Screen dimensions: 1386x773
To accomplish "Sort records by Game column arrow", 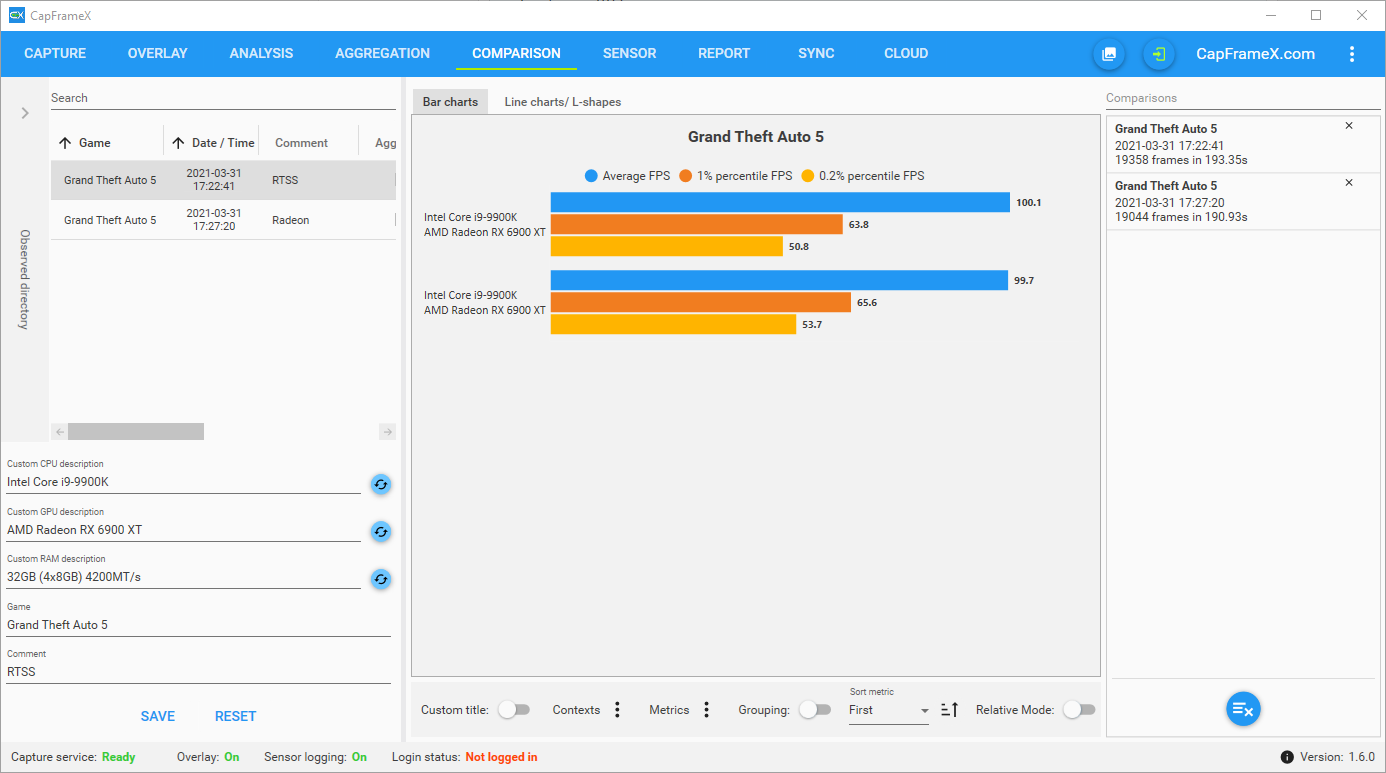I will pyautogui.click(x=65, y=143).
